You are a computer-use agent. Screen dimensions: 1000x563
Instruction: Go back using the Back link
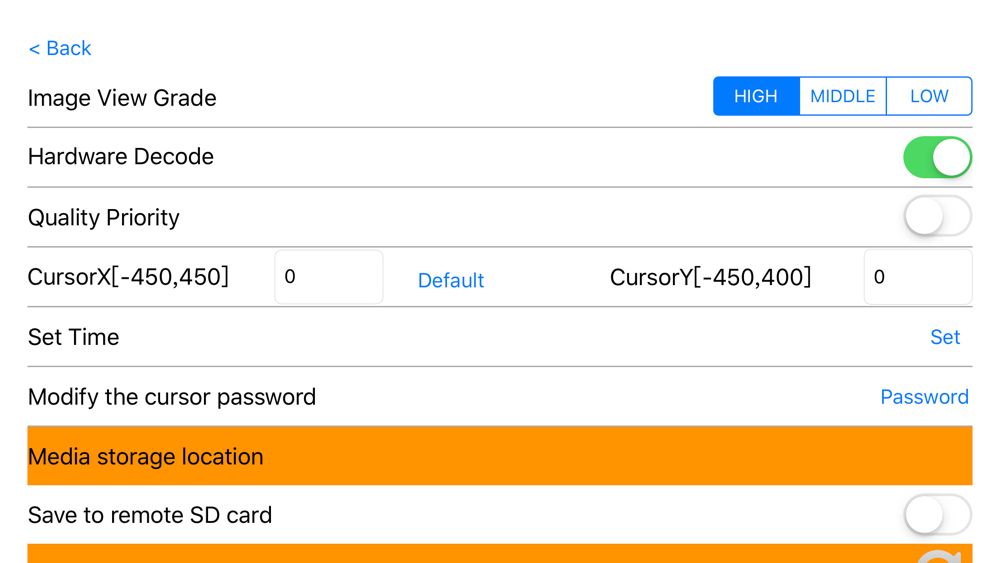(x=60, y=48)
